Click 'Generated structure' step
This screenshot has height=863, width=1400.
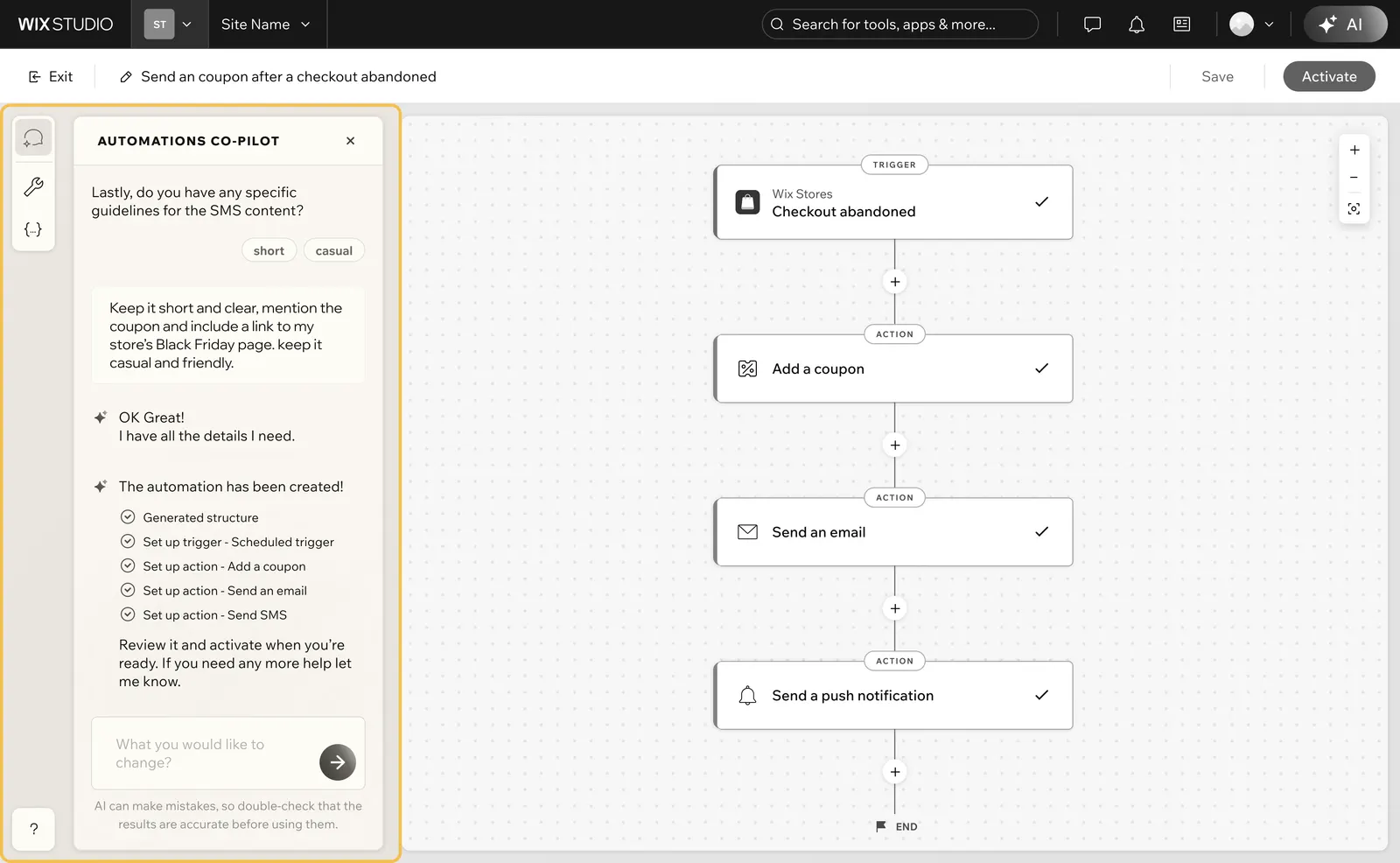point(189,517)
